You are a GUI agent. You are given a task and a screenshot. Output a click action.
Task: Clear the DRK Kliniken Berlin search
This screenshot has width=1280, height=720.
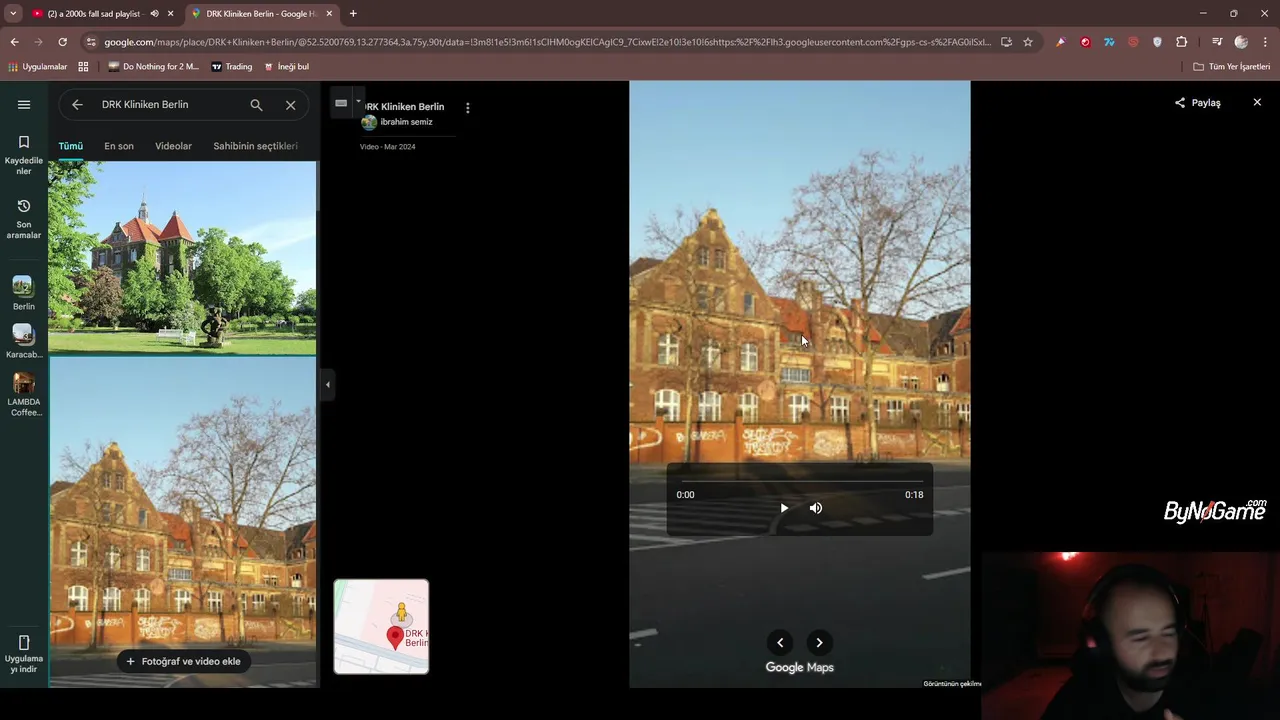click(290, 105)
